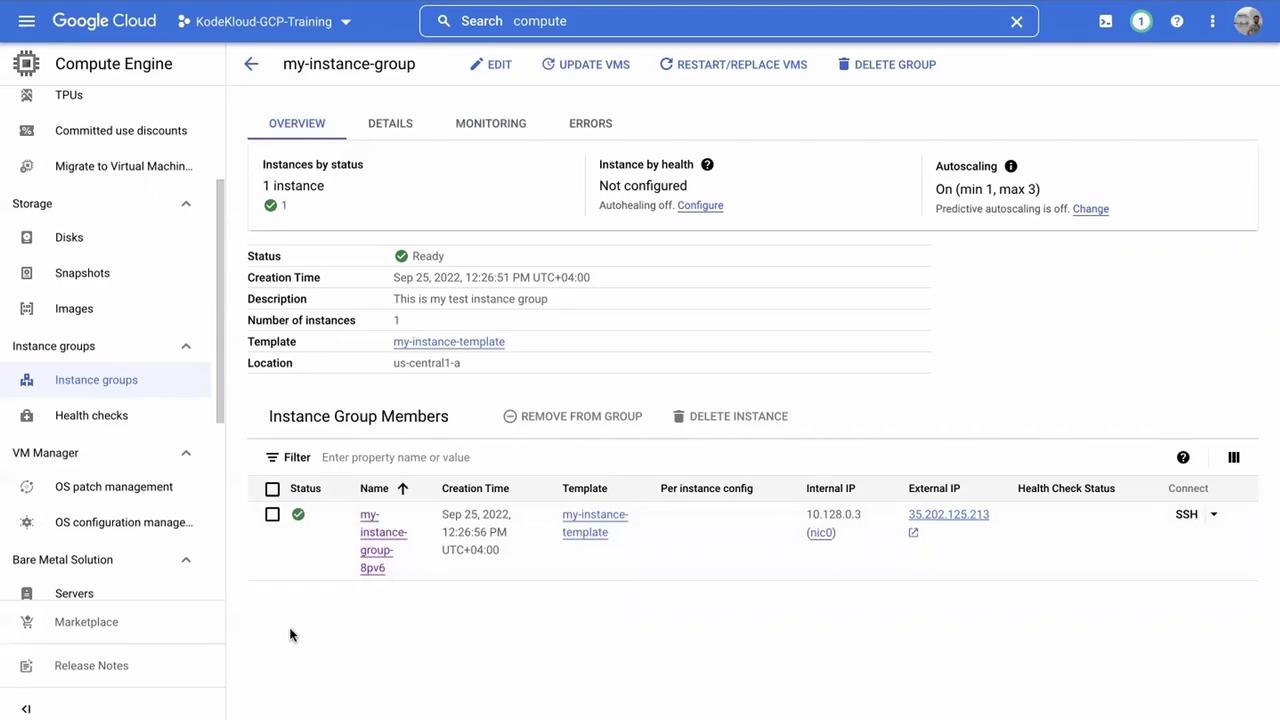Click SSH button for the instance
This screenshot has height=720, width=1280.
tap(1187, 514)
